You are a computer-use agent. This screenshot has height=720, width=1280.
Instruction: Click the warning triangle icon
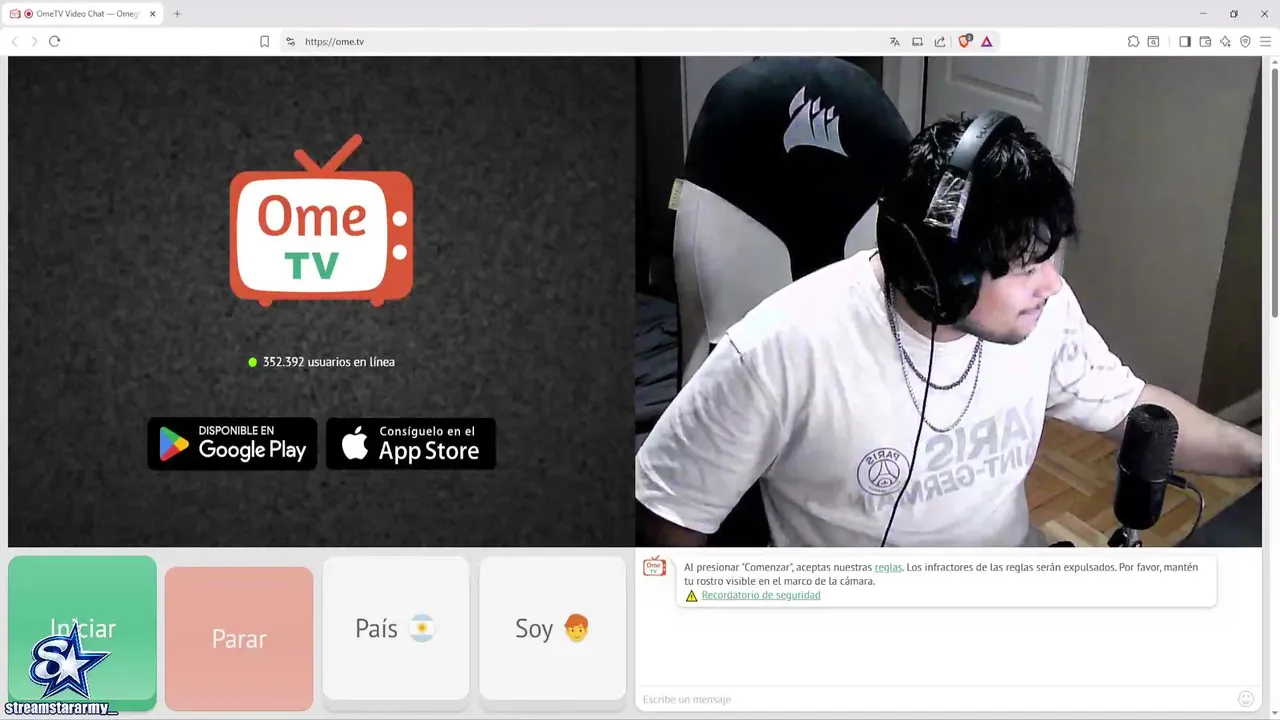(691, 595)
